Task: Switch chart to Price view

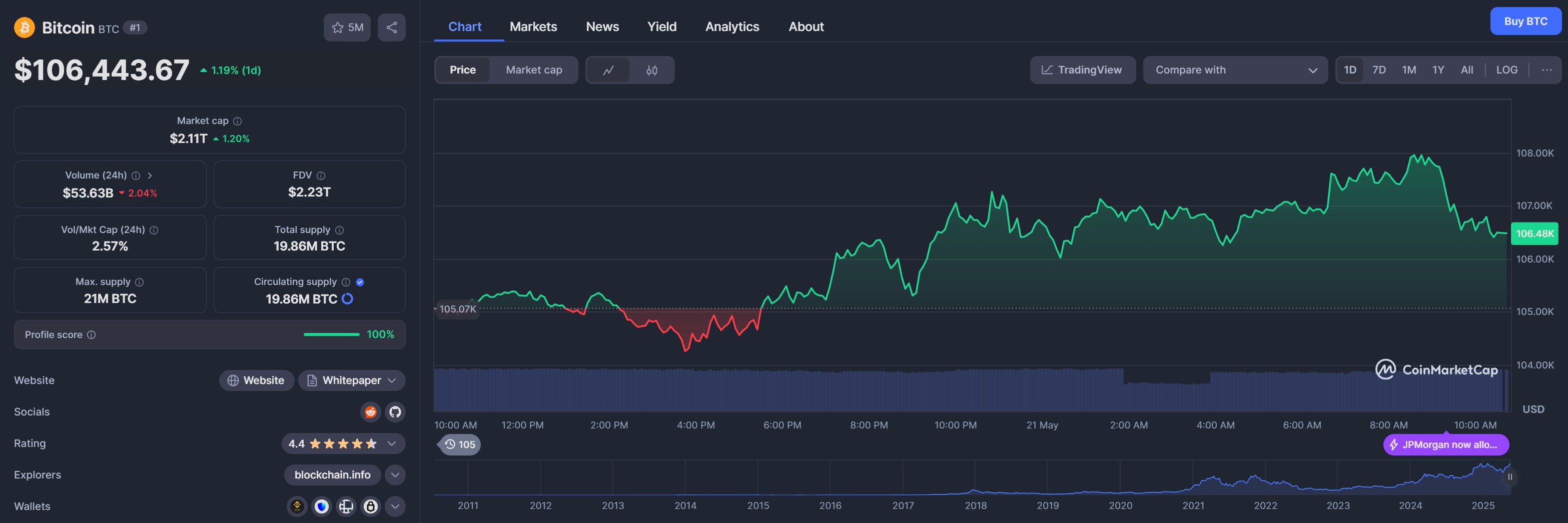Action: (463, 70)
